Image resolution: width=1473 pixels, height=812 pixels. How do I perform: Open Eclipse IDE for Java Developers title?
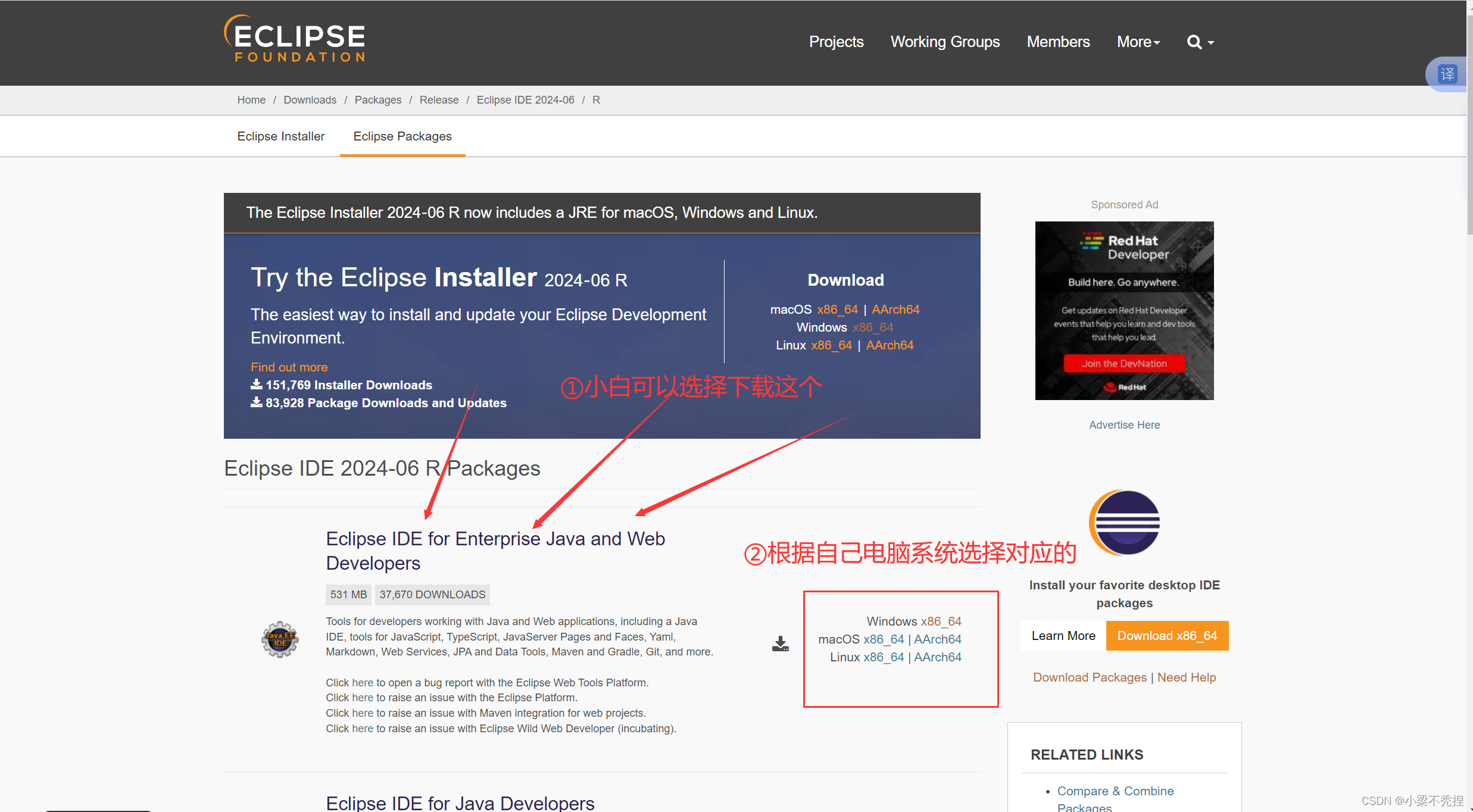[460, 803]
